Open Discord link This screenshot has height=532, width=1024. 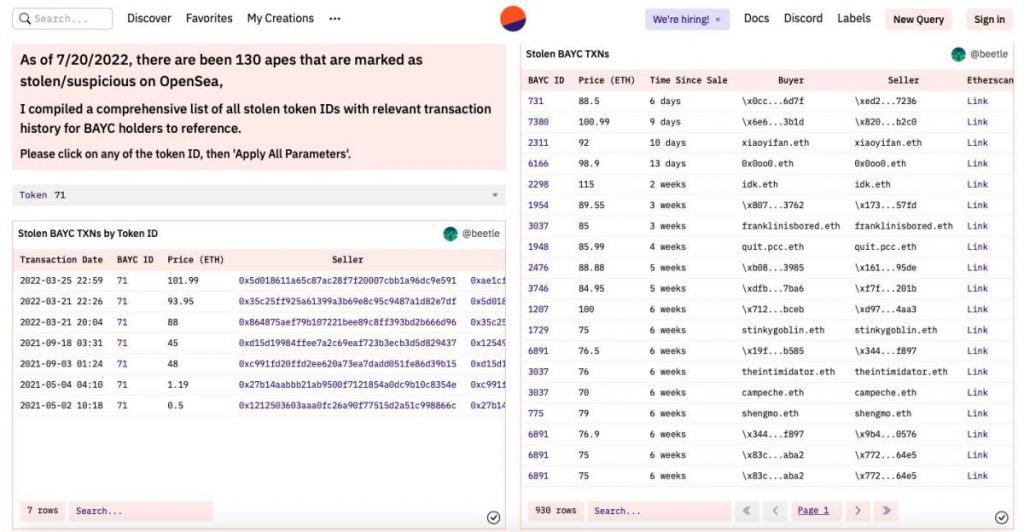[x=803, y=18]
